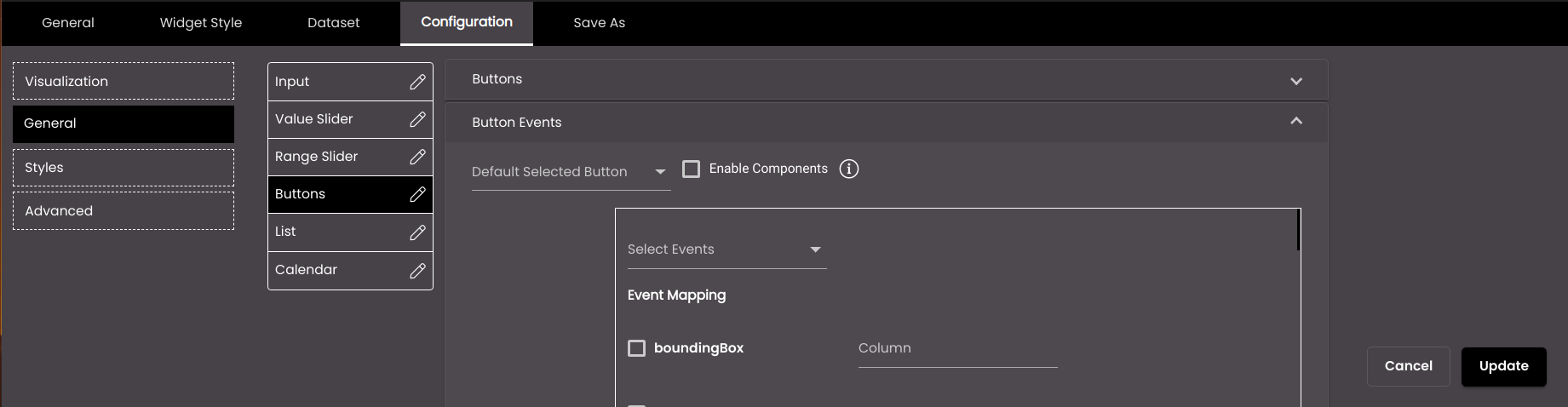Switch to the General tab
This screenshot has height=407, width=1568.
68,23
